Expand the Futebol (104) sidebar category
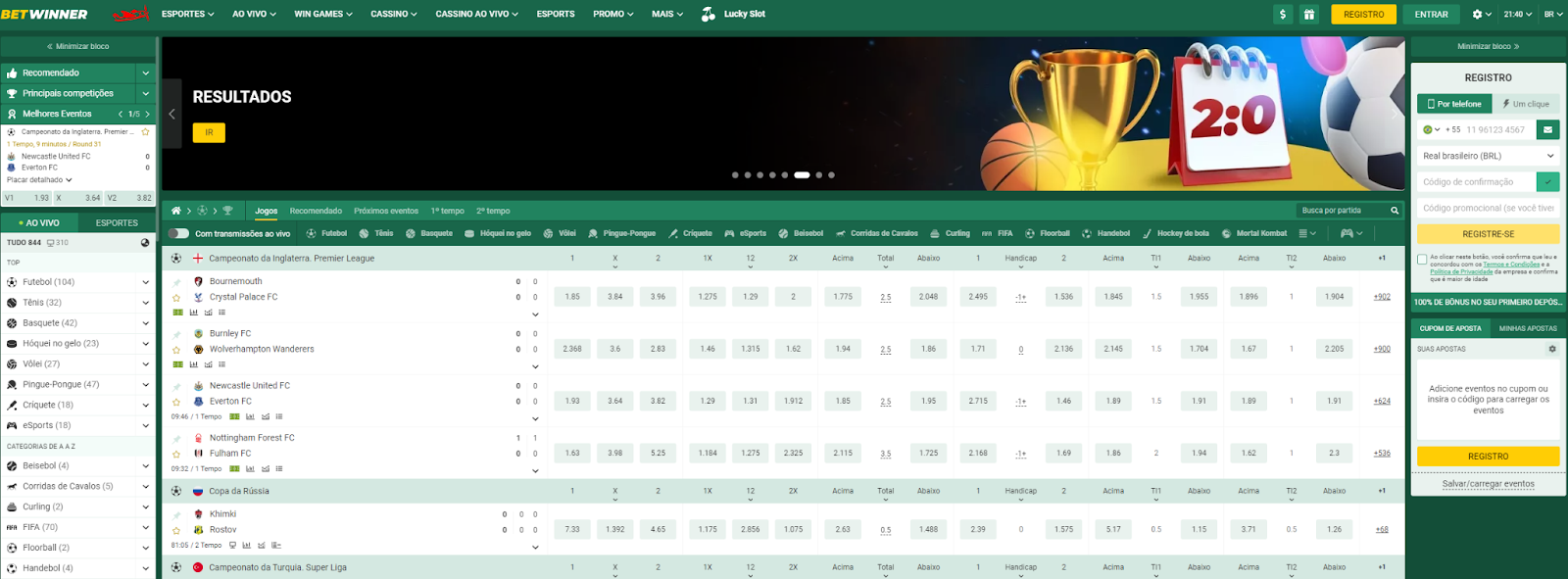 (145, 282)
